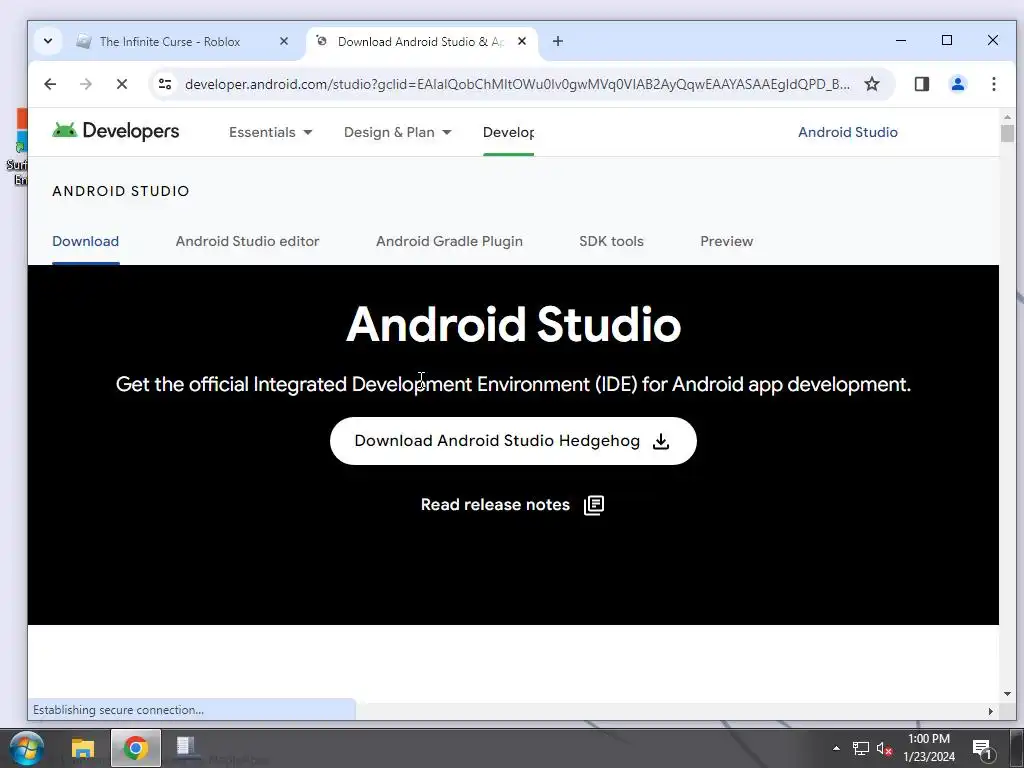
Task: Stop loading the page with X icon
Action: coord(121,84)
